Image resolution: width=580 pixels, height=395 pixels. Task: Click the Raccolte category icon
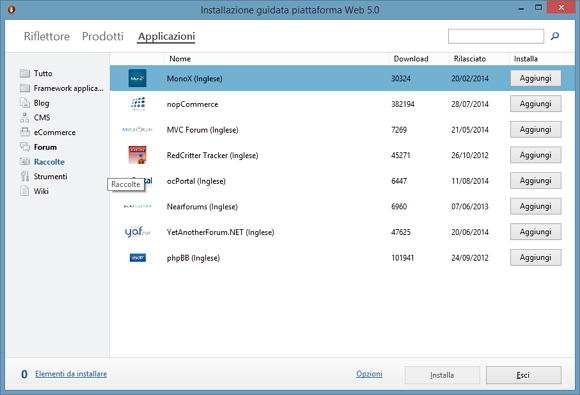click(25, 162)
